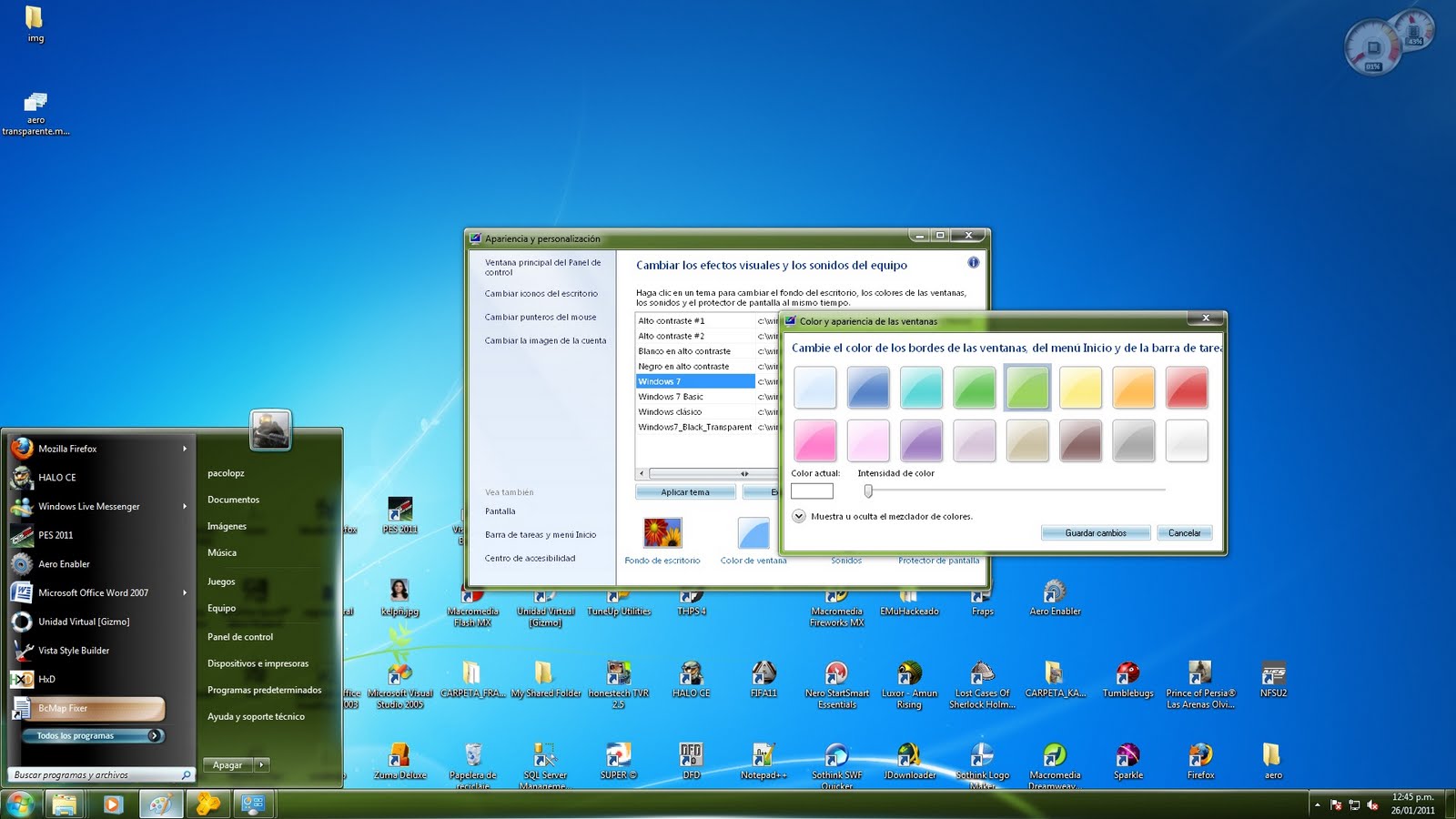Open Fraps desktop shortcut

[982, 602]
